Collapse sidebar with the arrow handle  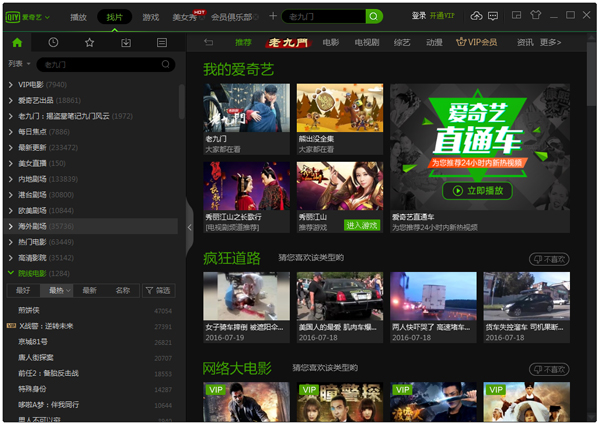coord(190,227)
